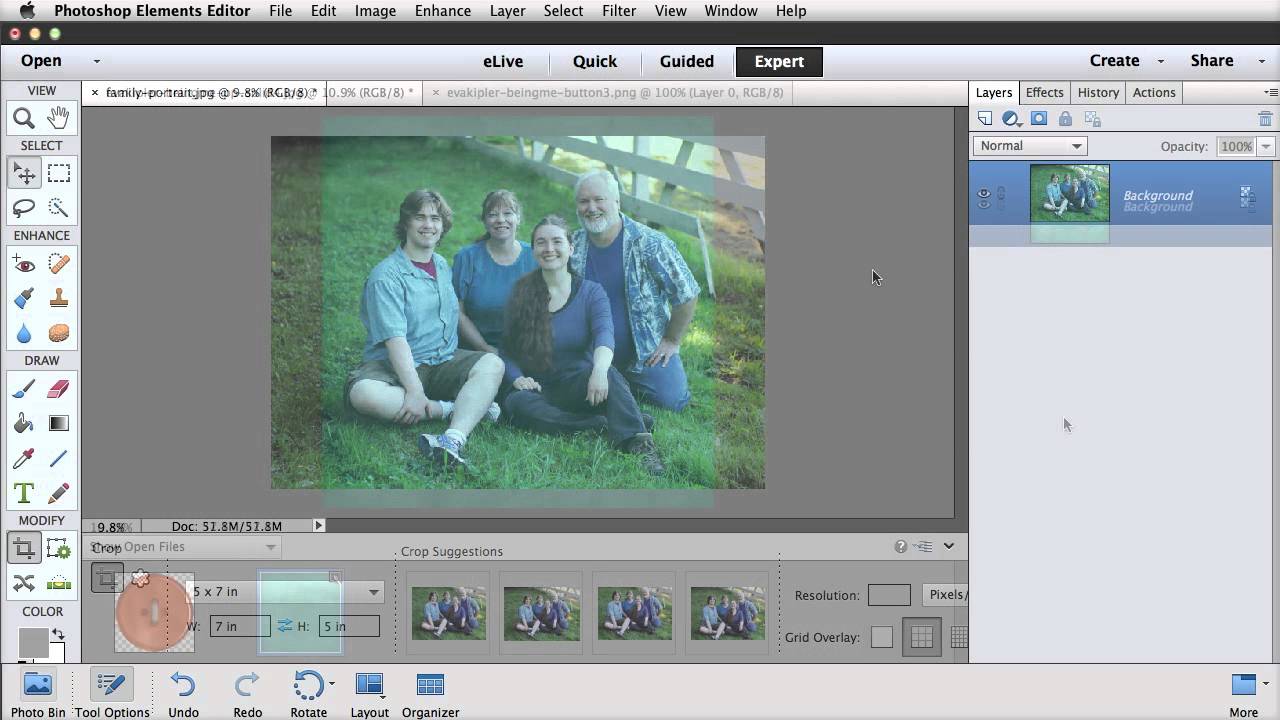The image size is (1280, 720).
Task: Expand the Open files dropdown
Action: tap(97, 61)
